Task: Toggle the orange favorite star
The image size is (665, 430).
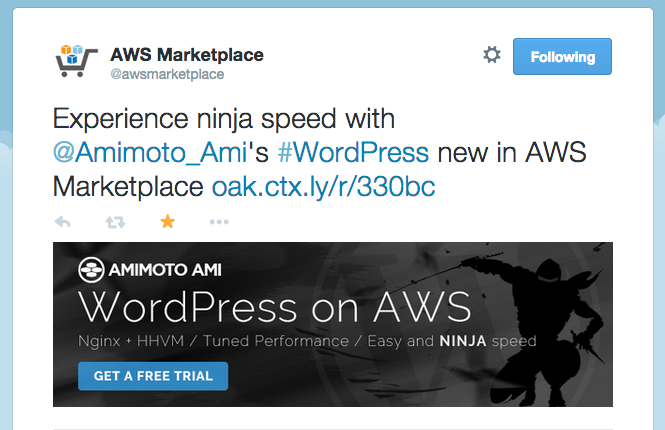Action: pyautogui.click(x=168, y=221)
